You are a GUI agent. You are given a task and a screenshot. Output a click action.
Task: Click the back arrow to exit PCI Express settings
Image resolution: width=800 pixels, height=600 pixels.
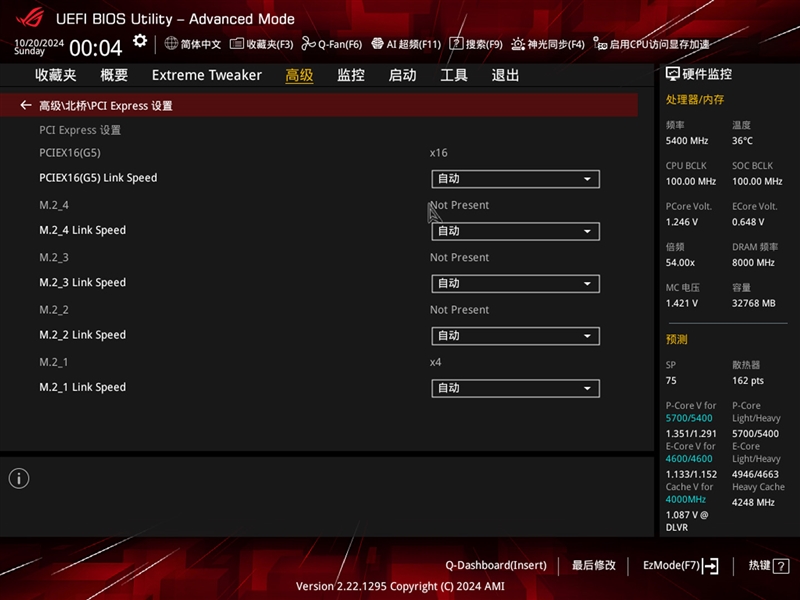tap(26, 105)
